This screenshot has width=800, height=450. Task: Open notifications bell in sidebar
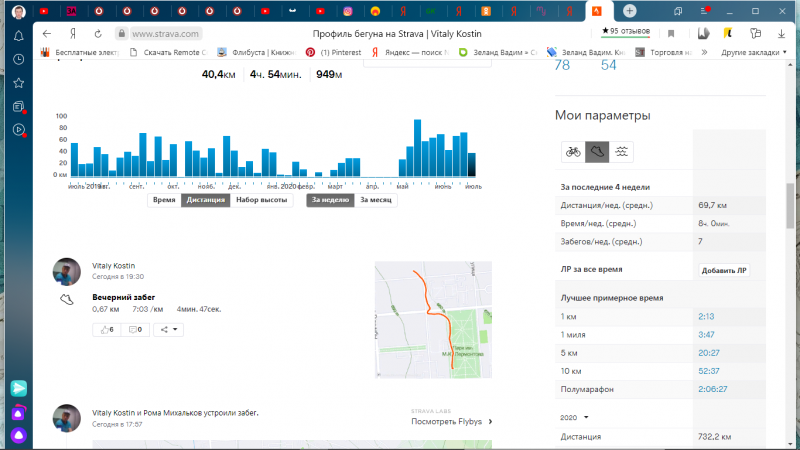(x=18, y=36)
